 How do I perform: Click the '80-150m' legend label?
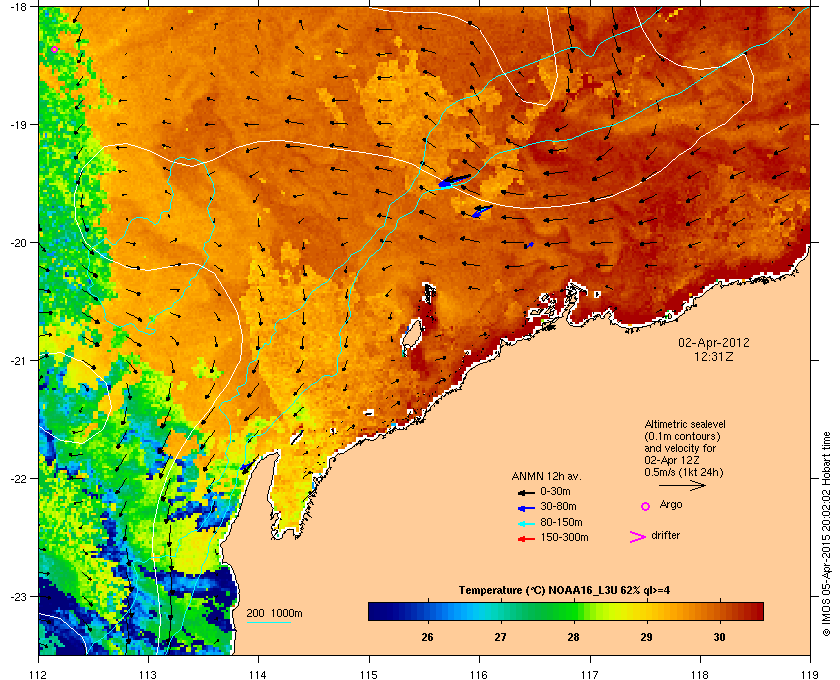pyautogui.click(x=561, y=522)
